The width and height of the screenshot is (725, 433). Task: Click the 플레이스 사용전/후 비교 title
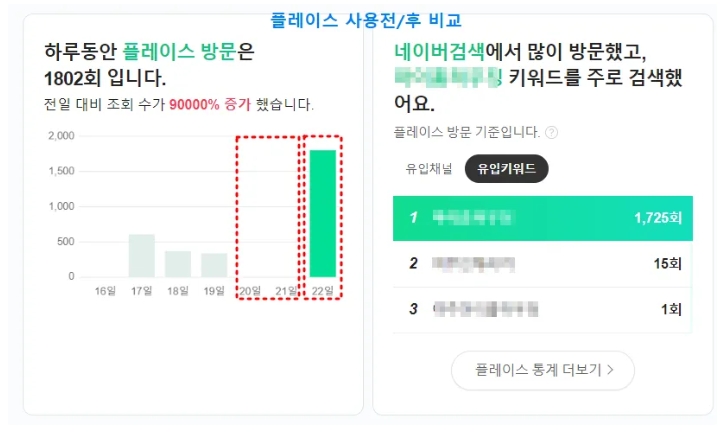366,20
